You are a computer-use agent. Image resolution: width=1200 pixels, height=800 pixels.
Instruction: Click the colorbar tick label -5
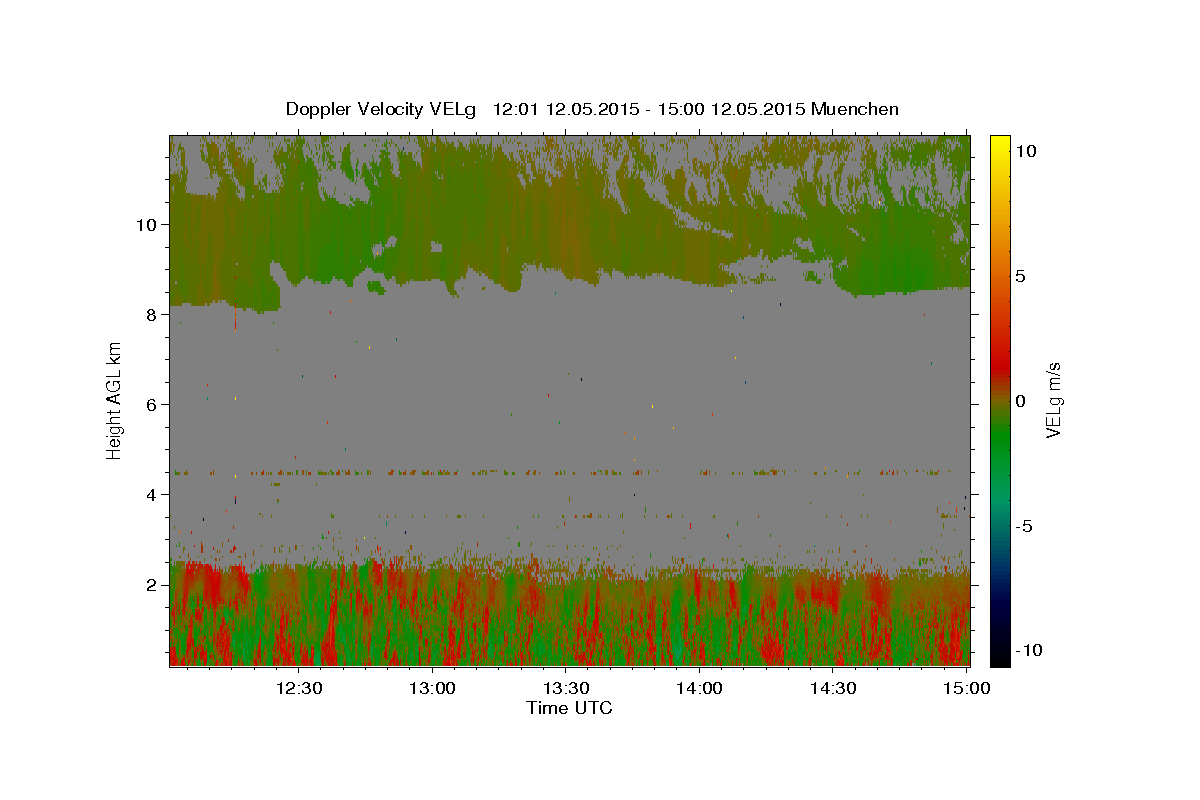1024,526
